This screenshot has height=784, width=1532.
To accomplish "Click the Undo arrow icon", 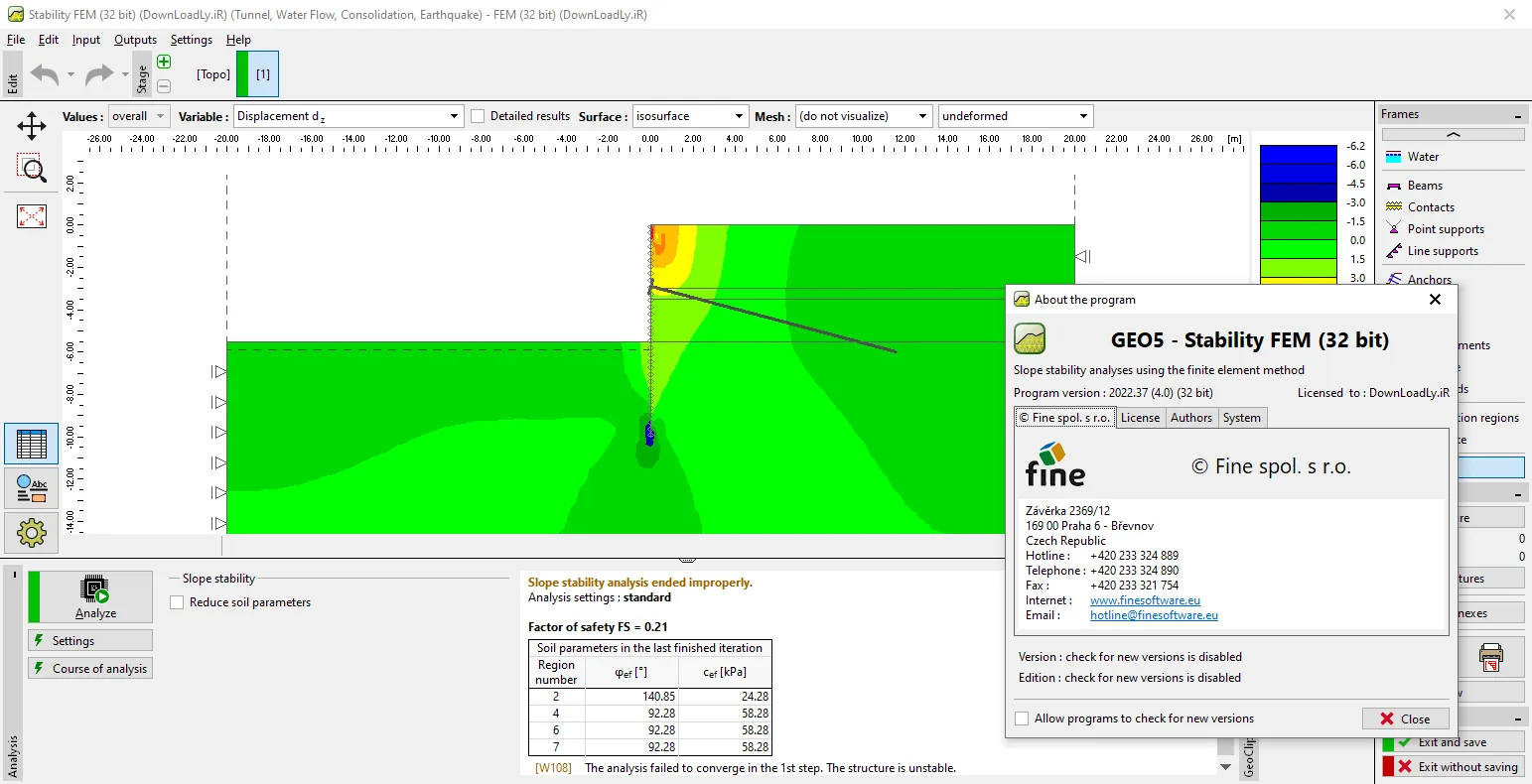I will pyautogui.click(x=45, y=74).
